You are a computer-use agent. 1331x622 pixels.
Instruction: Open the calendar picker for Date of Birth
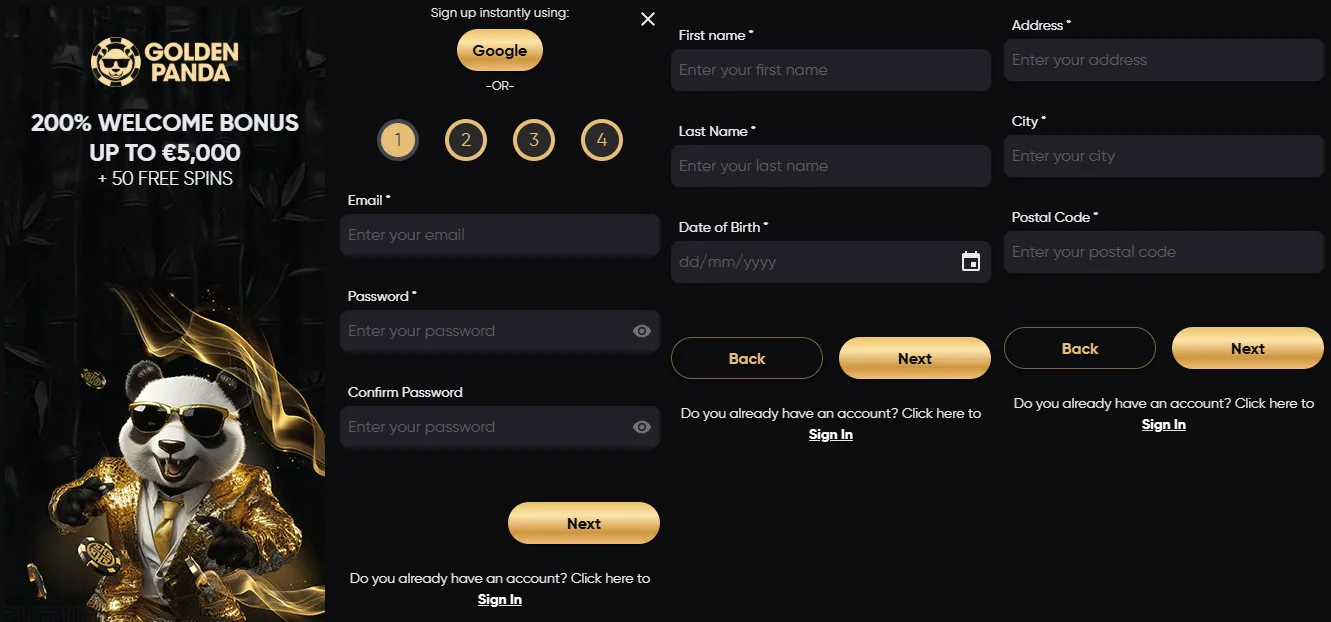coord(969,261)
